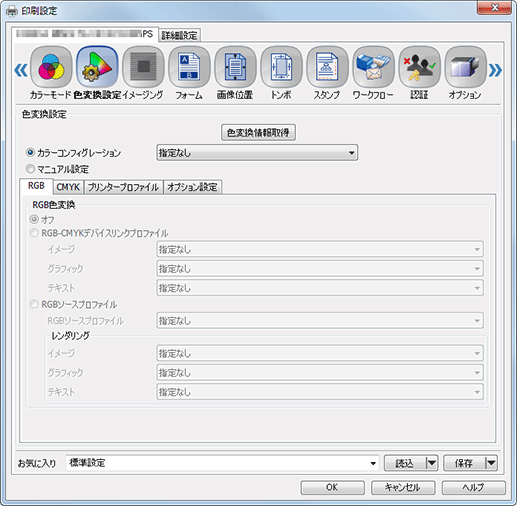Select RGB-CMYKデバイスリンクプロファイル radio button

[34, 233]
